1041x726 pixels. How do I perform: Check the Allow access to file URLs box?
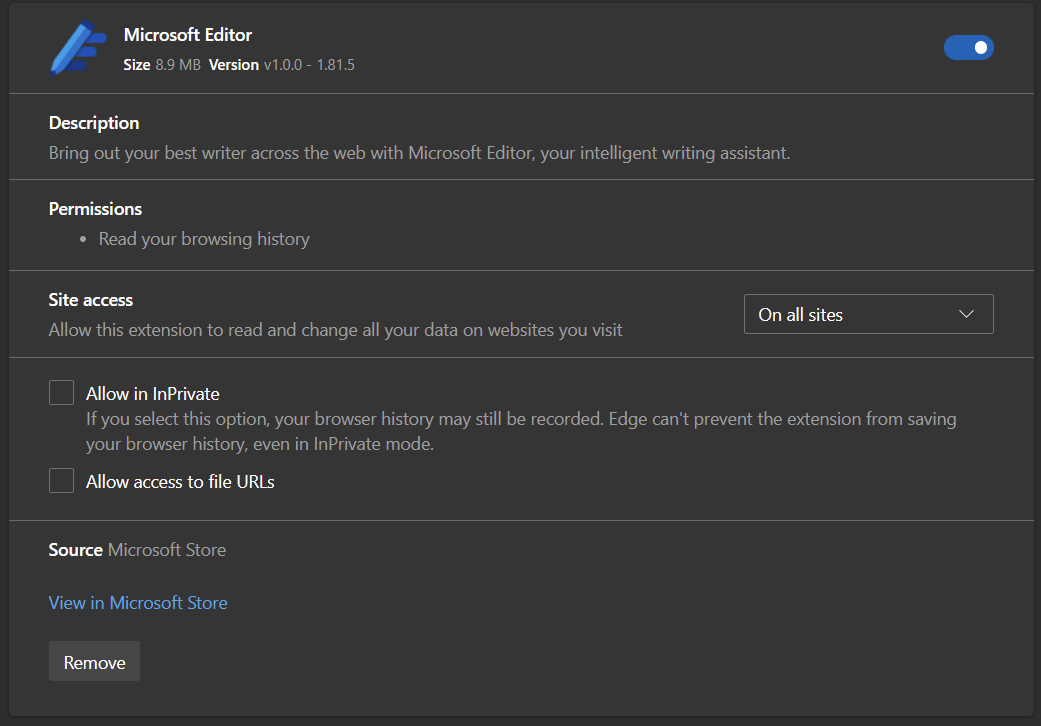(x=61, y=481)
